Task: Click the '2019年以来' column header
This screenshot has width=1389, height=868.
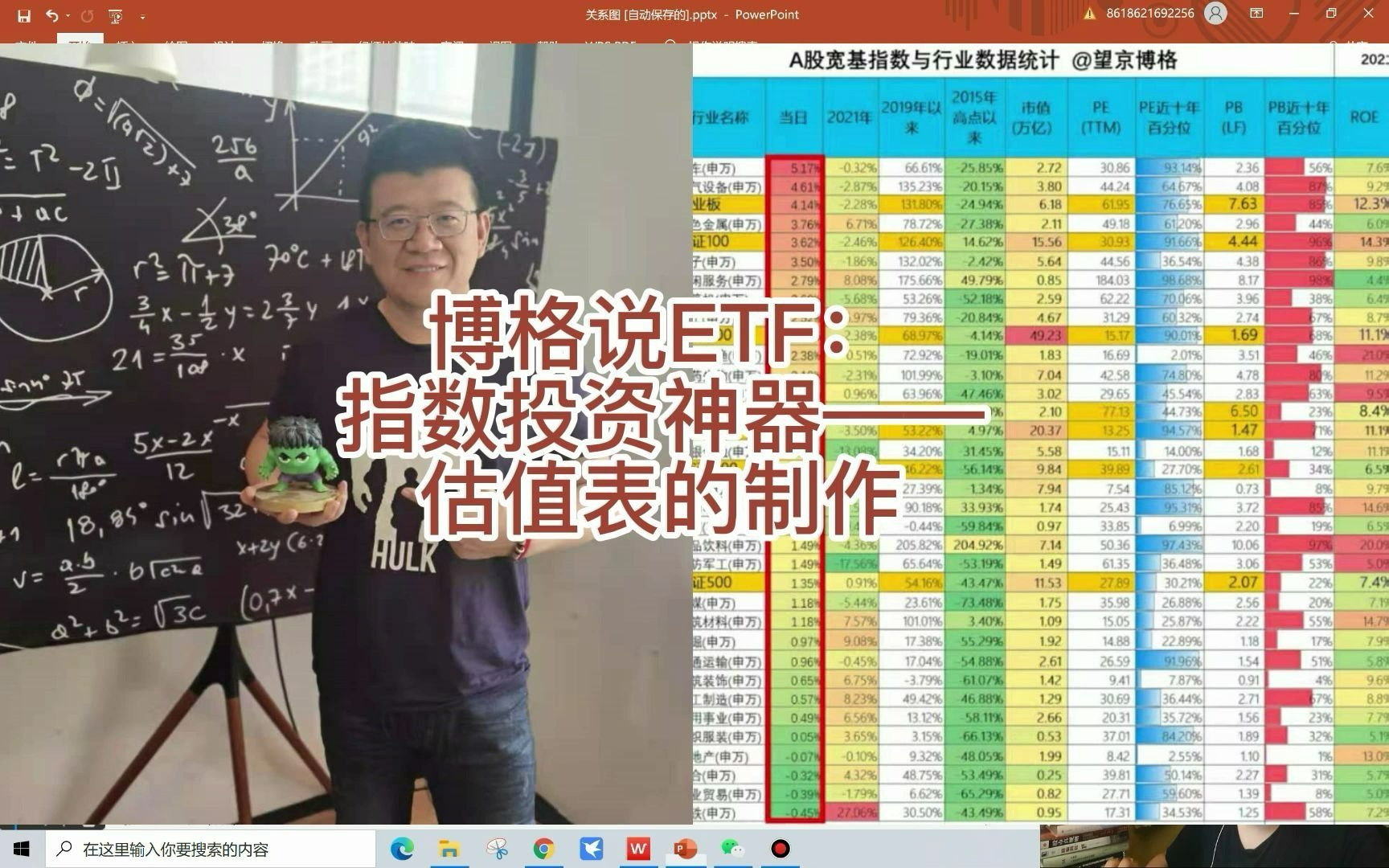Action: (911, 117)
